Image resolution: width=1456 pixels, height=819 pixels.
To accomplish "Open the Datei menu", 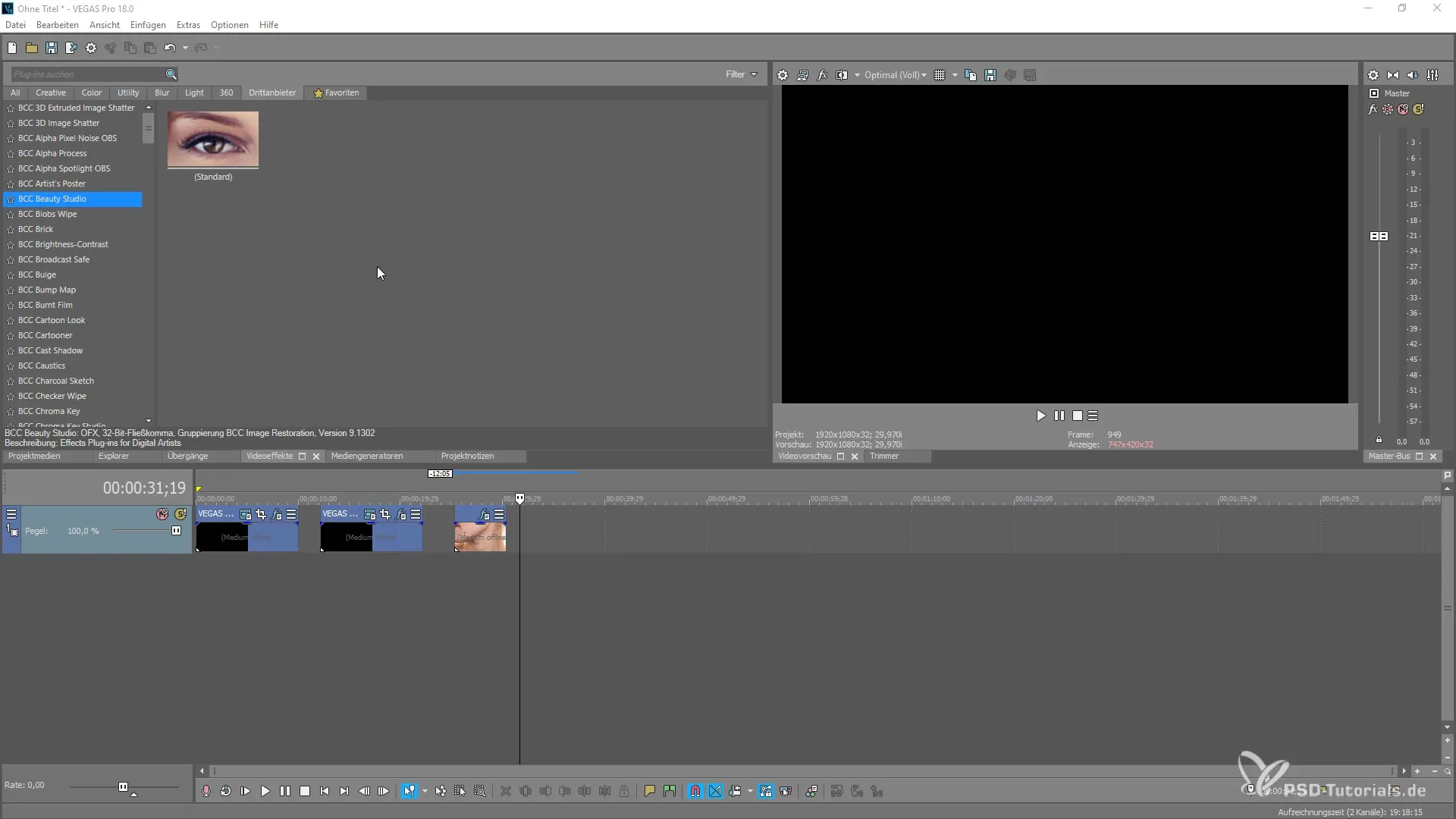I will [x=15, y=25].
